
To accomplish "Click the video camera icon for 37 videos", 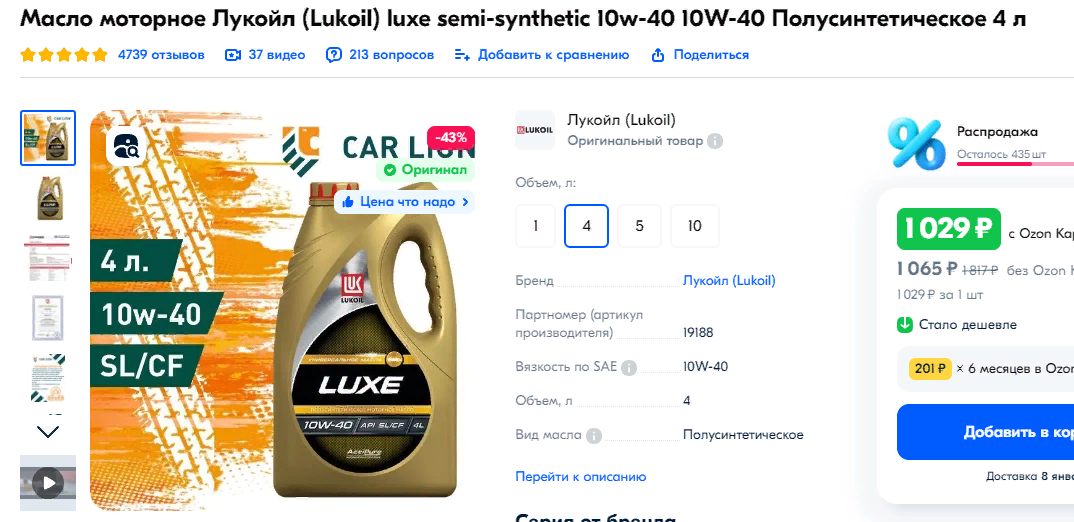I will (233, 55).
